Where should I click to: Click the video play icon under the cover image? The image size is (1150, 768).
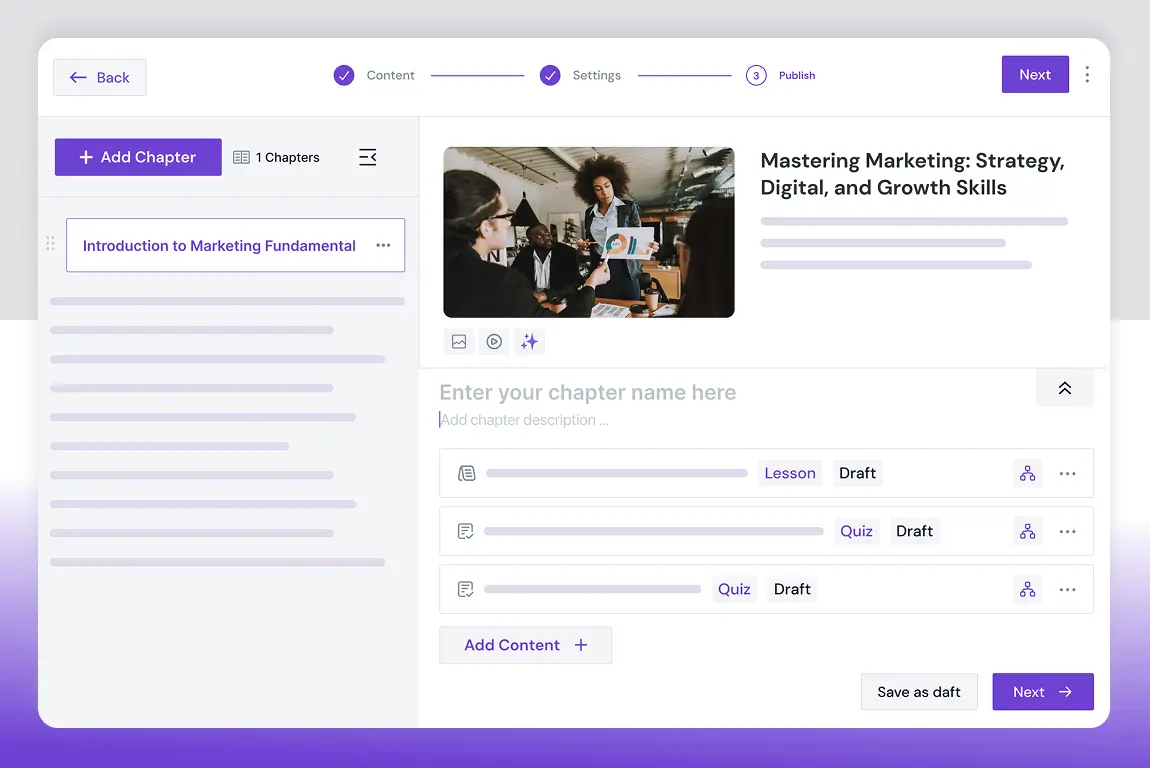point(493,341)
